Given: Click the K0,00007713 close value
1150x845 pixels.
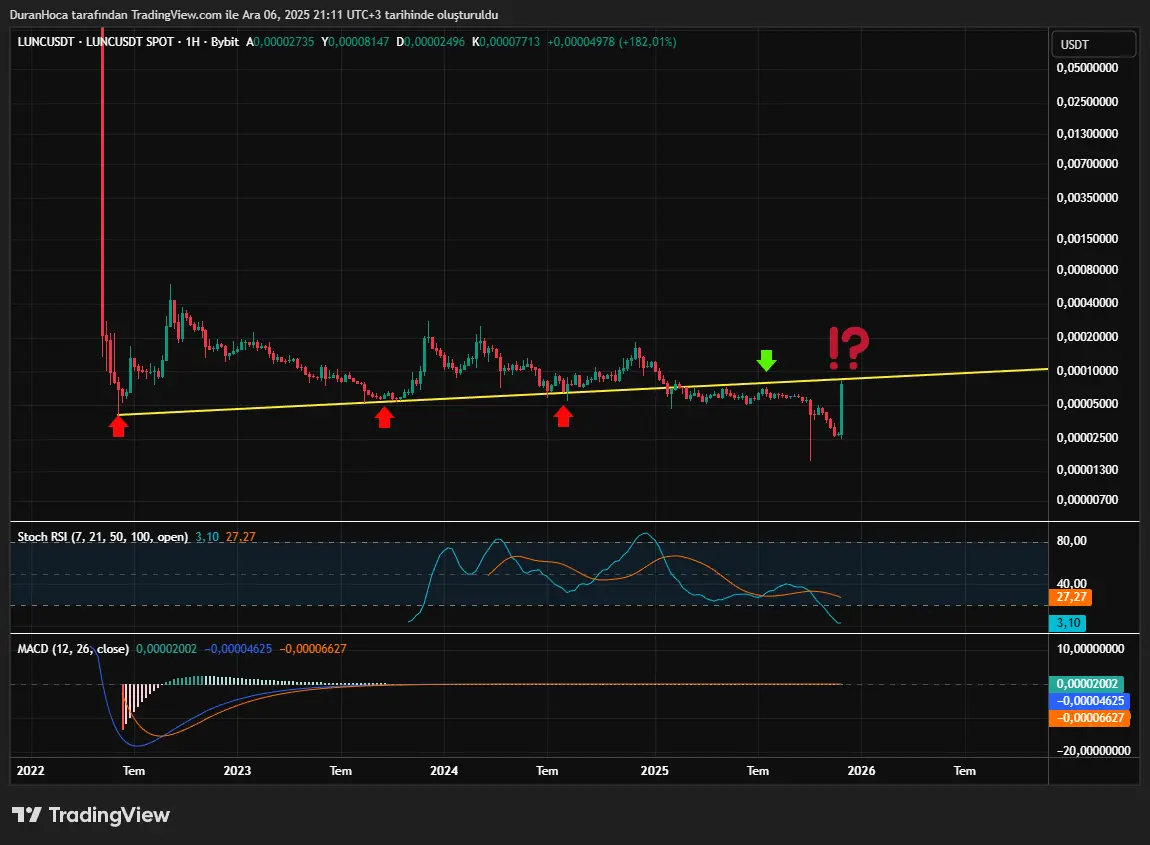Looking at the screenshot, I should [x=505, y=42].
